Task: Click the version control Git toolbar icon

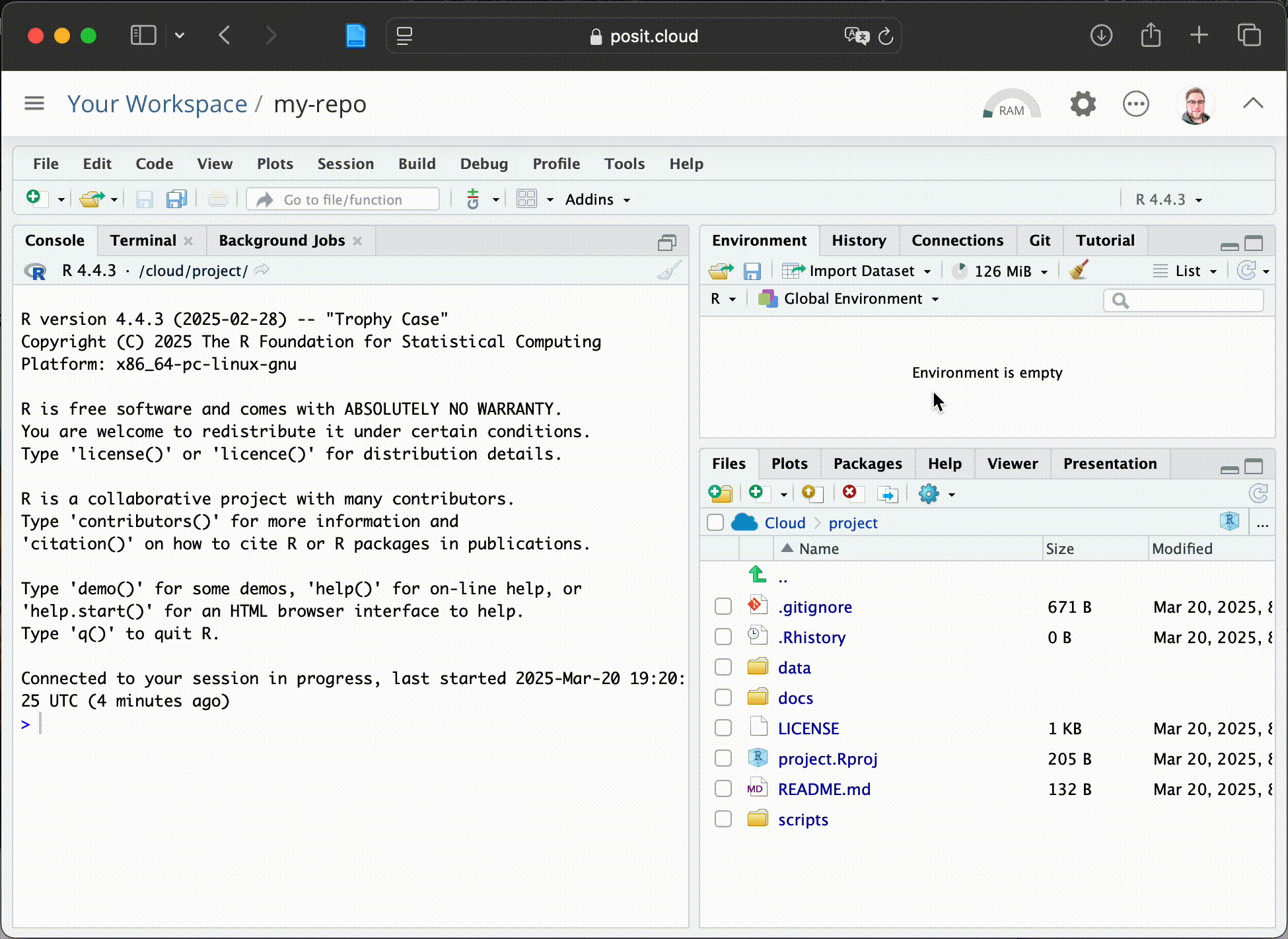Action: point(473,199)
